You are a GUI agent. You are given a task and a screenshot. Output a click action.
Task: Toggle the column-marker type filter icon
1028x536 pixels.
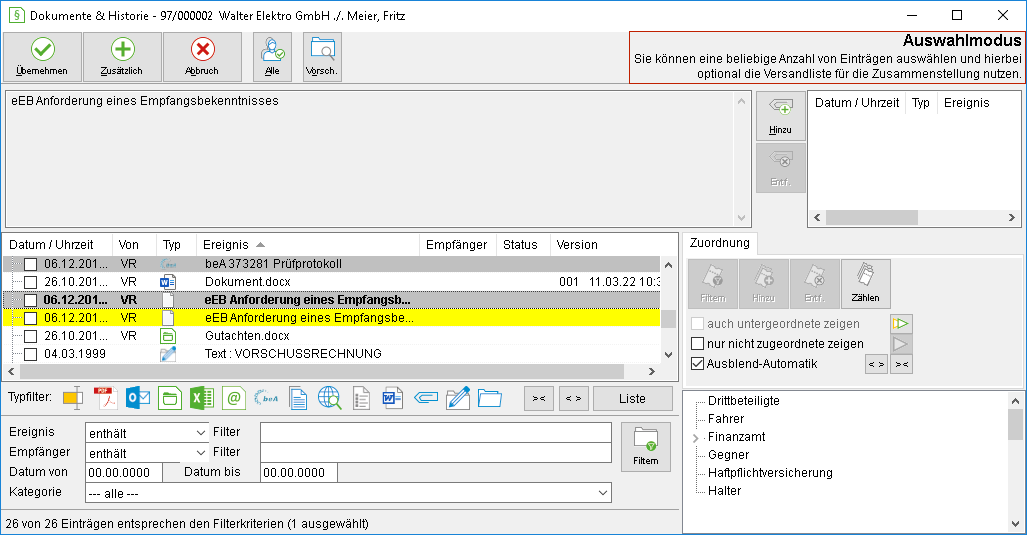pos(73,398)
